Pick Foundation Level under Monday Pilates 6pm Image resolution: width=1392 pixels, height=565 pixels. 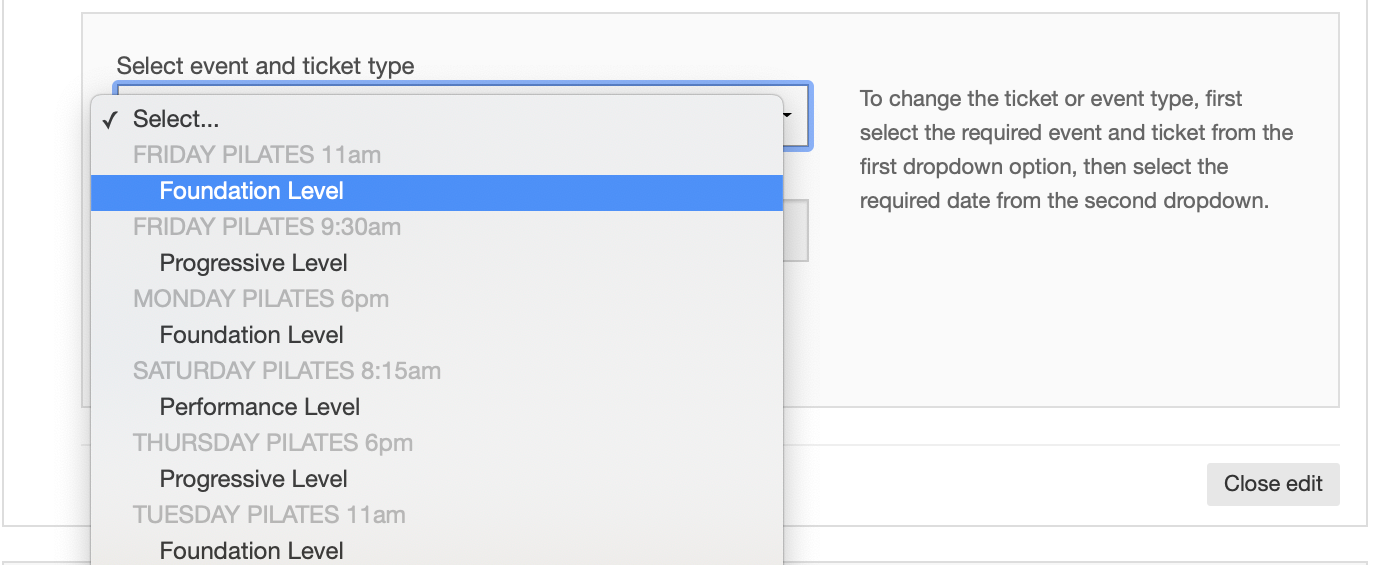pos(251,335)
